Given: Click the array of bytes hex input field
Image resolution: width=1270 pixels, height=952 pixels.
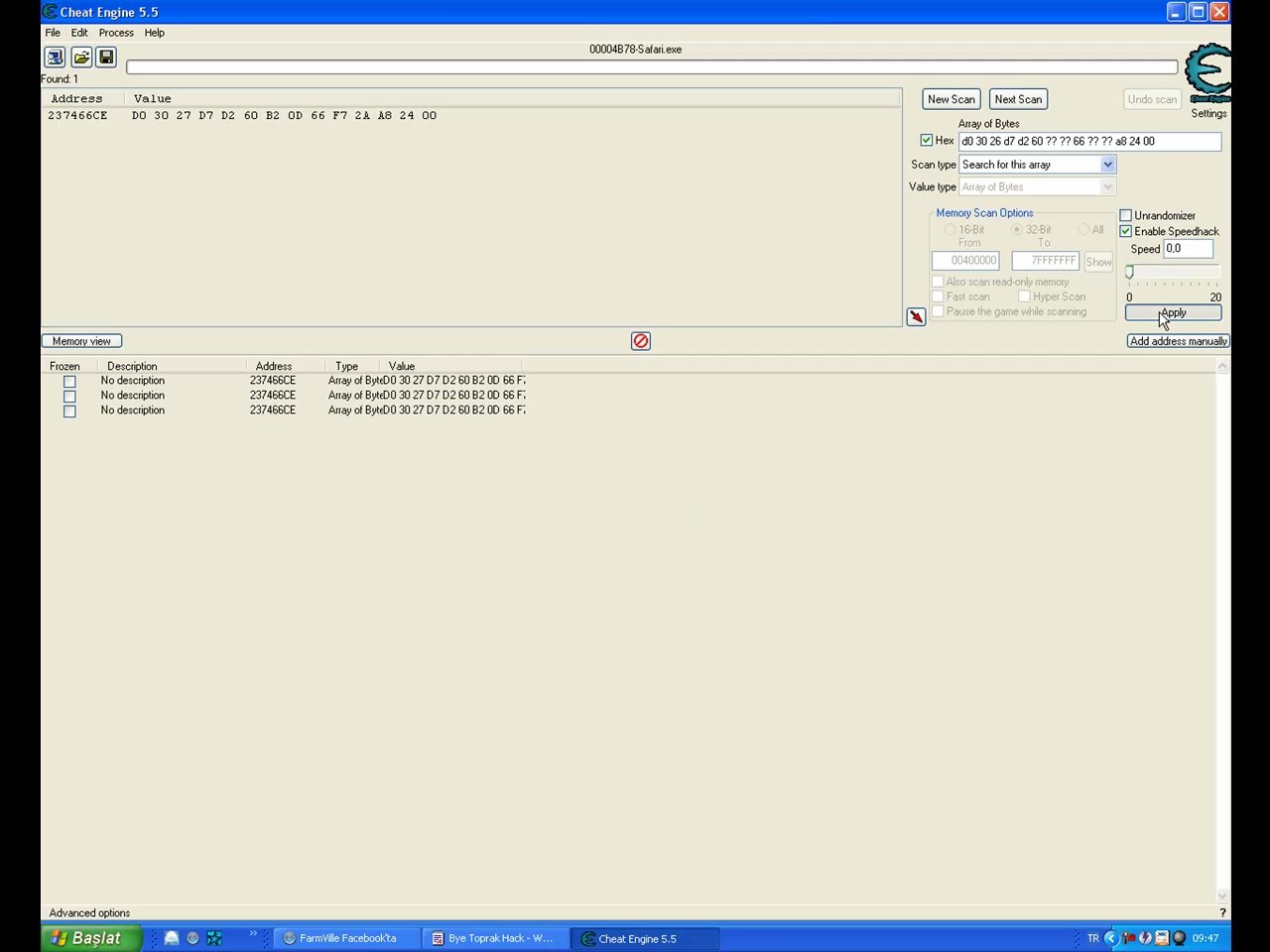Looking at the screenshot, I should tap(1089, 141).
